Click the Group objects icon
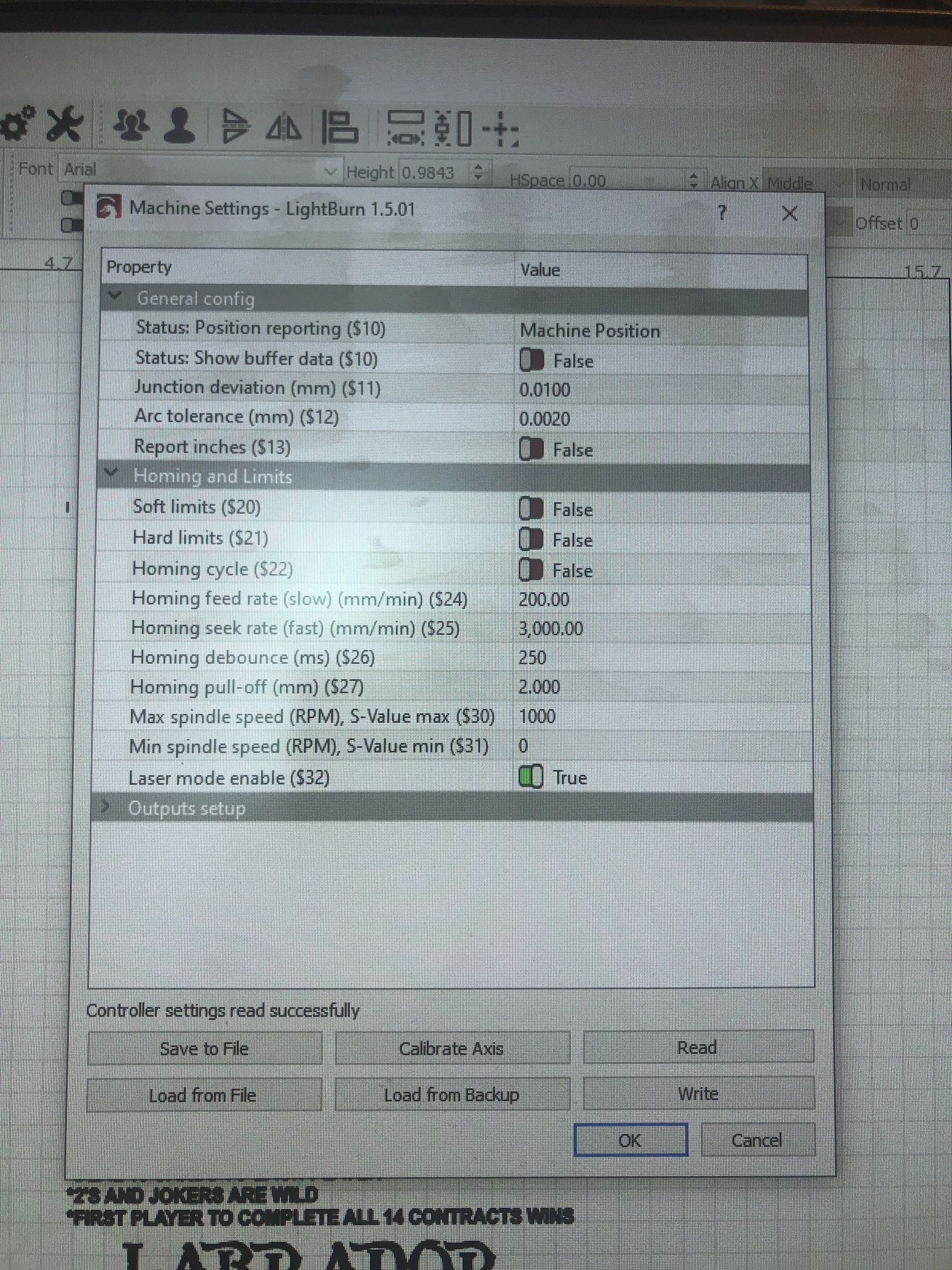The width and height of the screenshot is (952, 1270). point(131,125)
